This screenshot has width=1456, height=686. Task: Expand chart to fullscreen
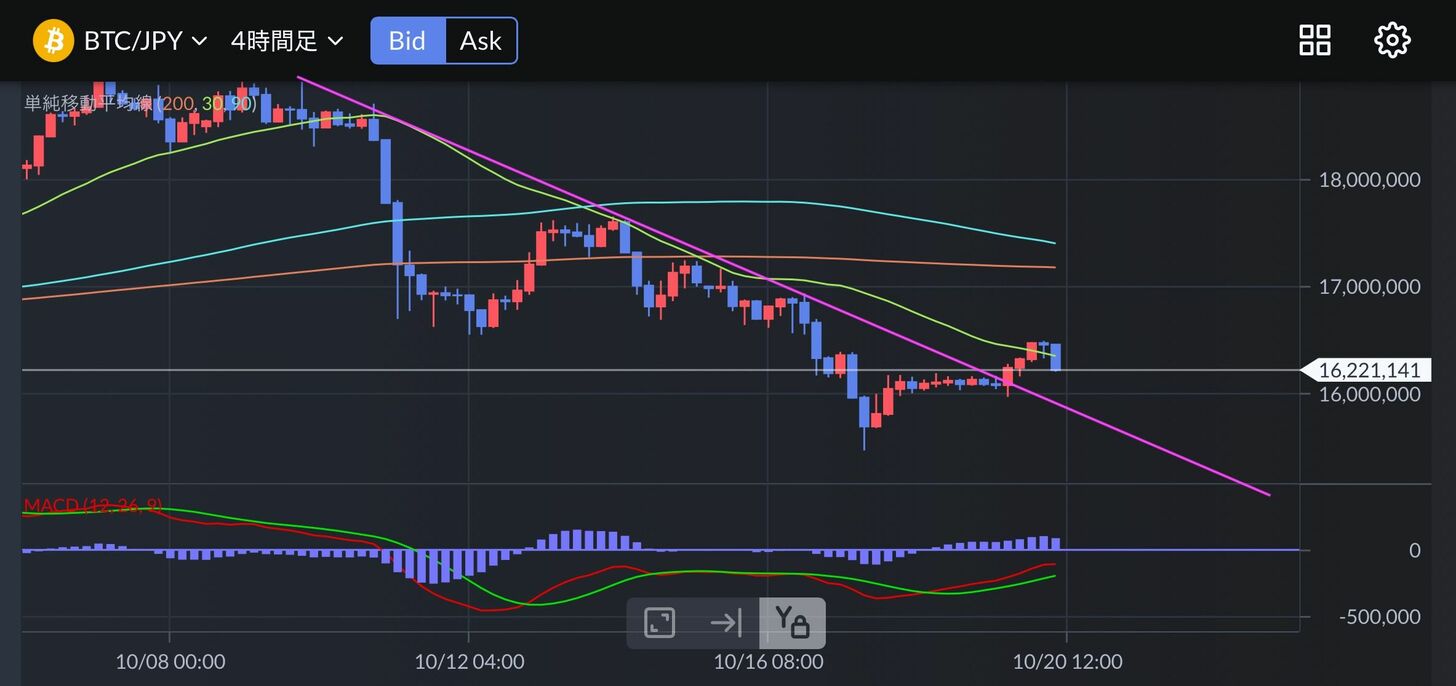click(x=659, y=623)
